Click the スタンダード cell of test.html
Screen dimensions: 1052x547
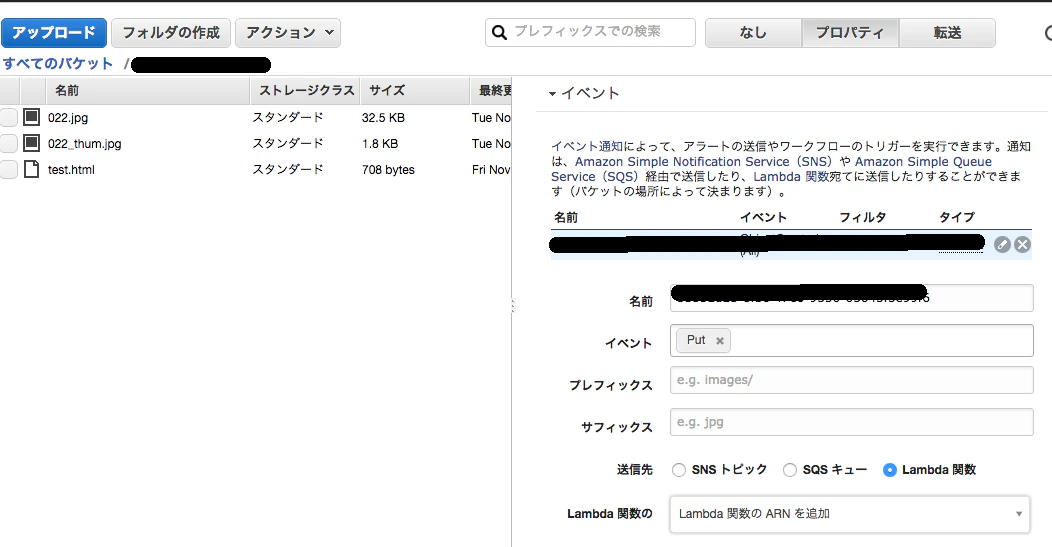pos(288,169)
